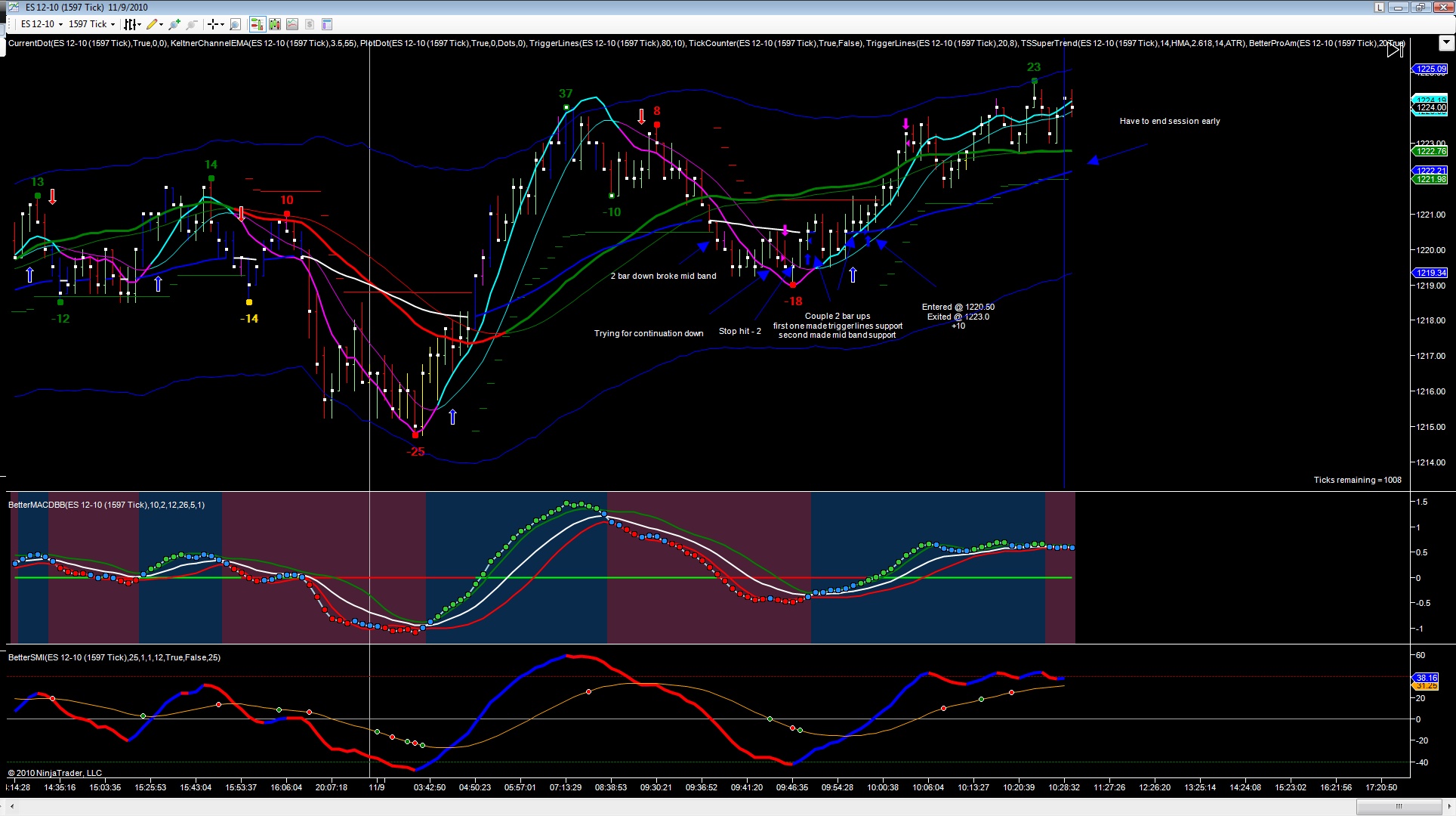The image size is (1456, 816).
Task: Click the 07:13:29 time axis label
Action: coord(565,787)
